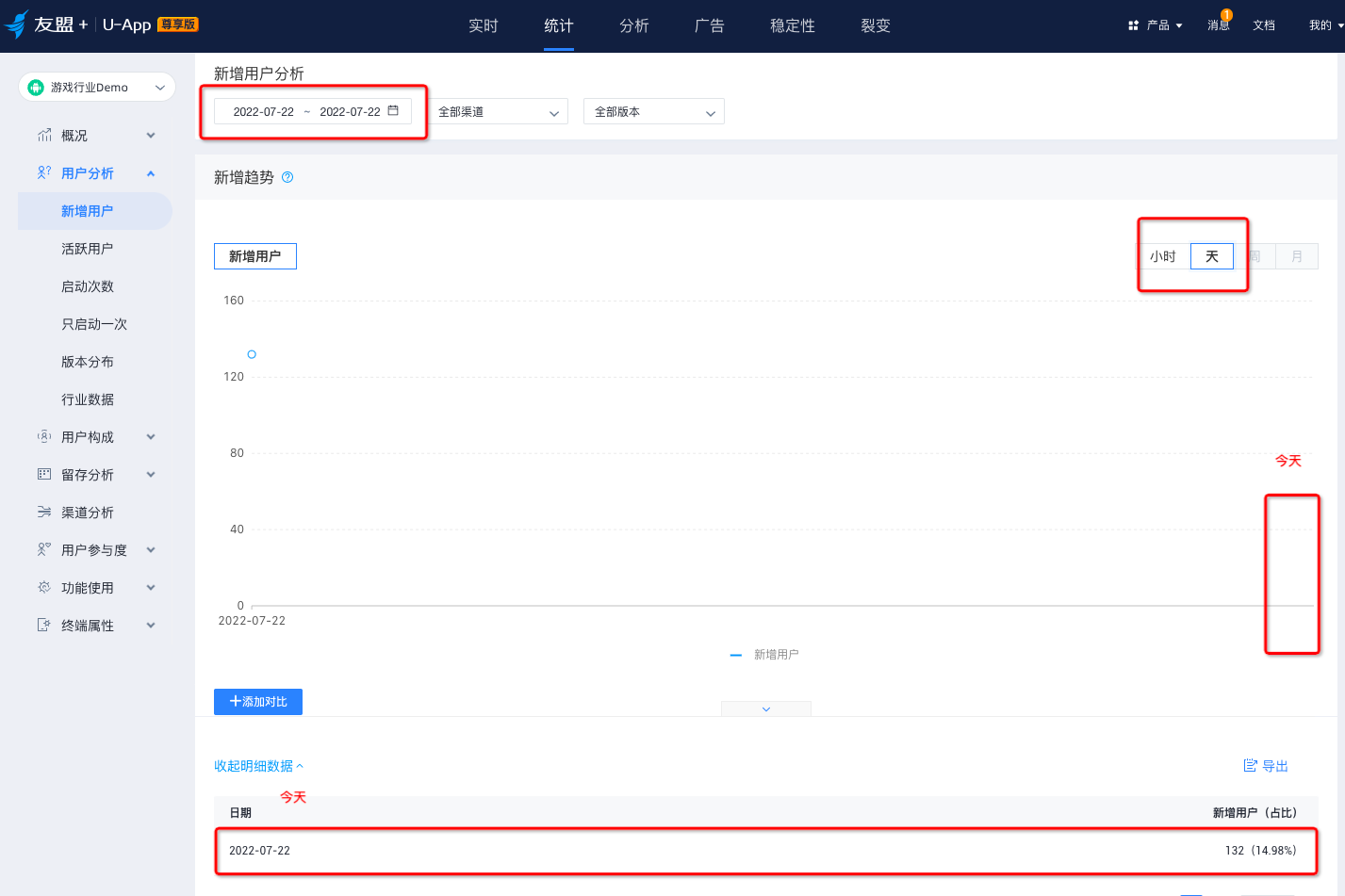This screenshot has width=1345, height=896.
Task: Open the 我的 account dropdown
Action: pyautogui.click(x=1326, y=25)
